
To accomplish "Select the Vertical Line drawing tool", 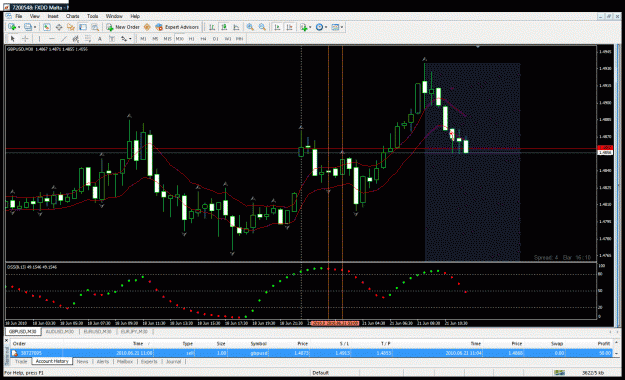I will [39, 39].
